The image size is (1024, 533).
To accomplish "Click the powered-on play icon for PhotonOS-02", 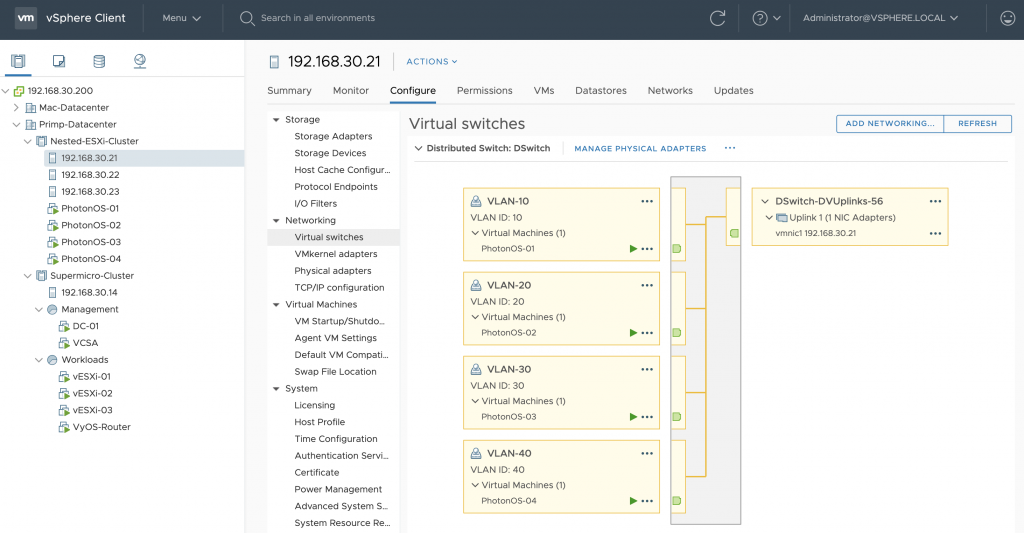I will (x=633, y=333).
